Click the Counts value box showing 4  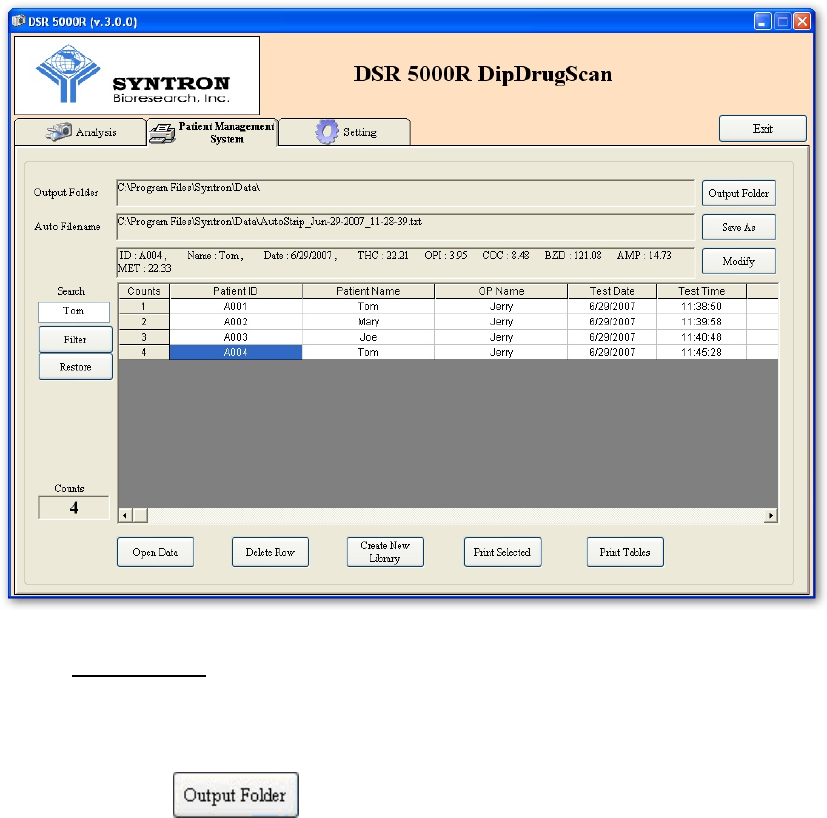[74, 508]
